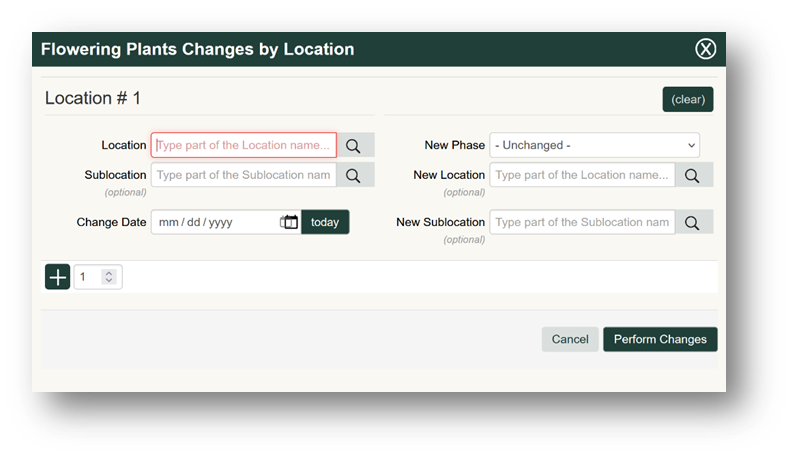Close the Flowering Plants Changes dialog
Viewport: 791px width, 457px height.
[x=705, y=49]
